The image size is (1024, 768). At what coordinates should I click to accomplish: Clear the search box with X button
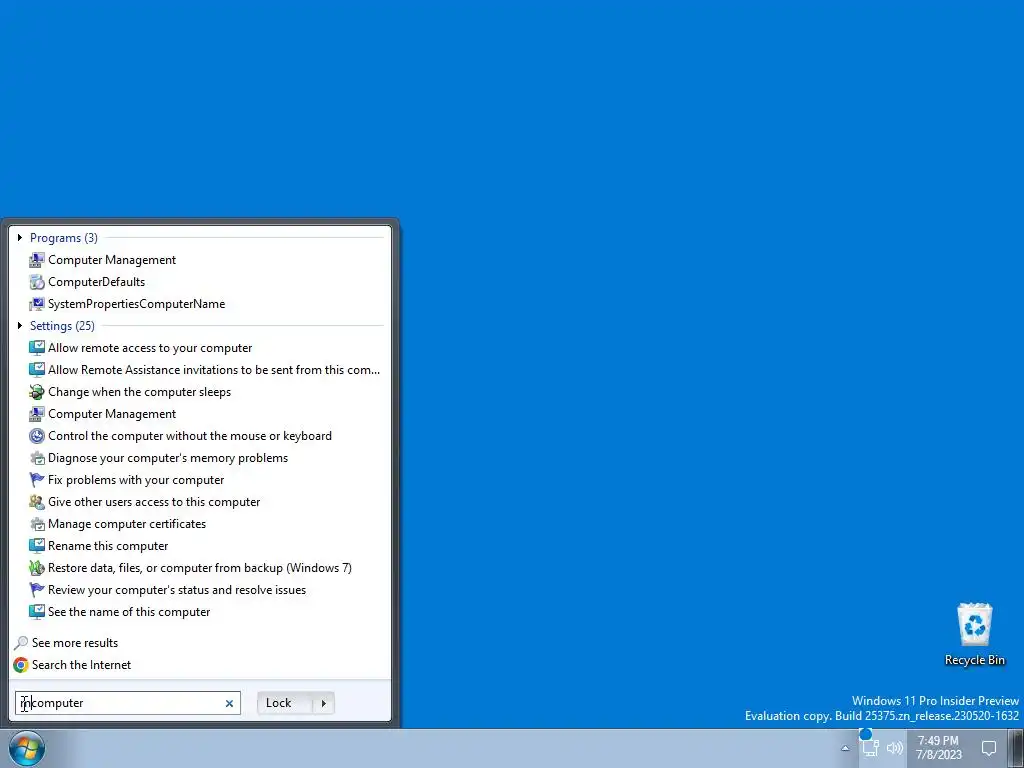(x=229, y=703)
